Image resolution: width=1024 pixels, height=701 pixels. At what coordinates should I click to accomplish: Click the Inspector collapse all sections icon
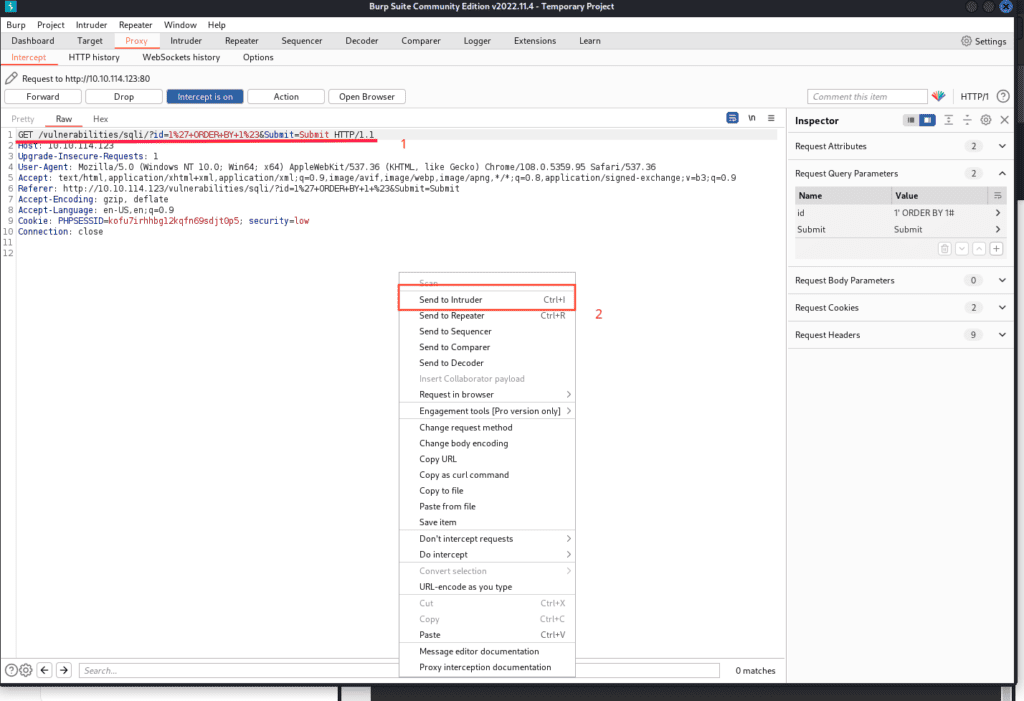click(x=967, y=120)
